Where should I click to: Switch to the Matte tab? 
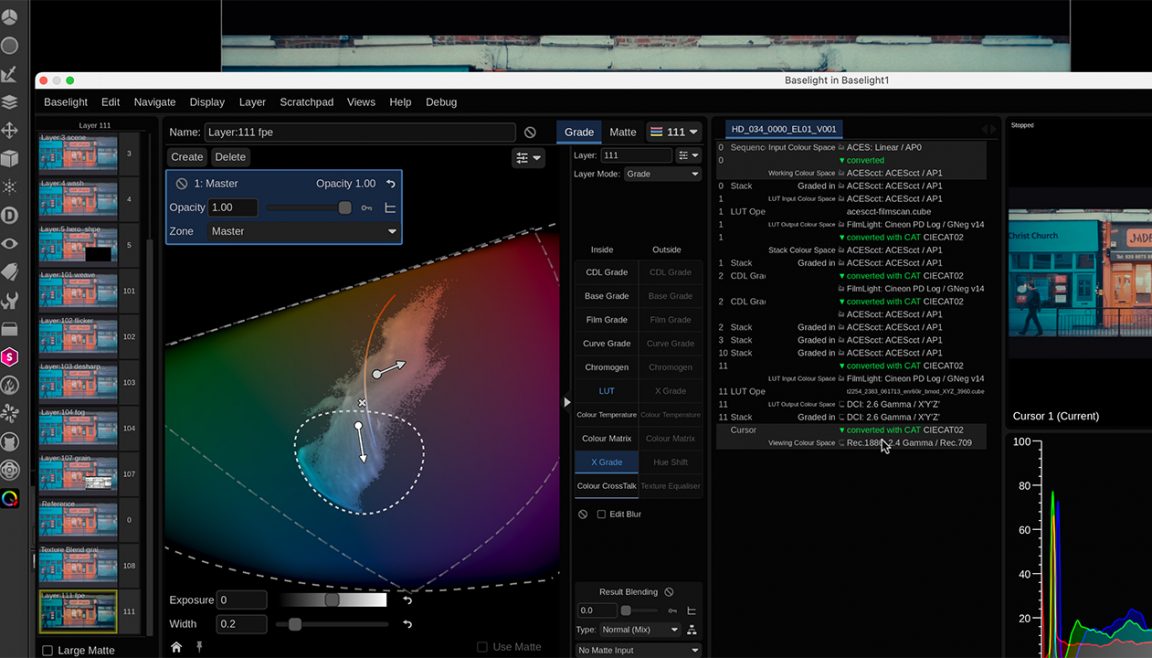pos(623,131)
